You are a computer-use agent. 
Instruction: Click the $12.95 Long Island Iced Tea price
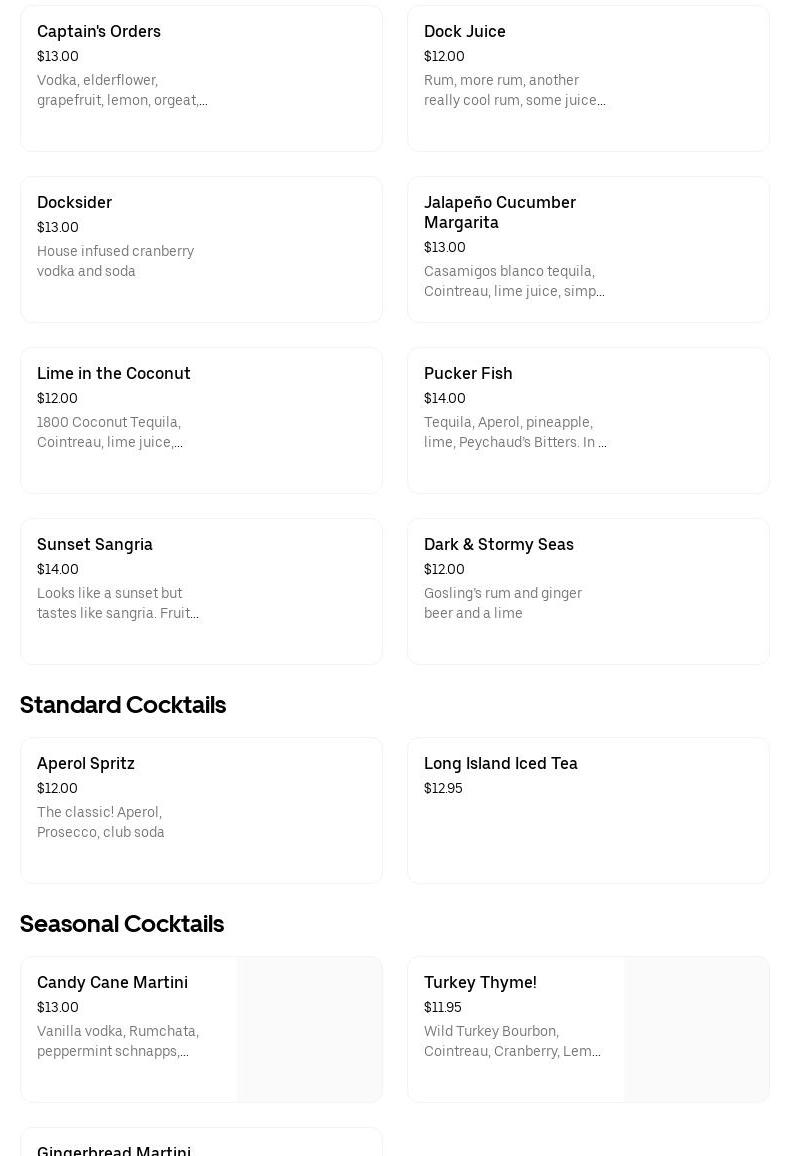(443, 789)
